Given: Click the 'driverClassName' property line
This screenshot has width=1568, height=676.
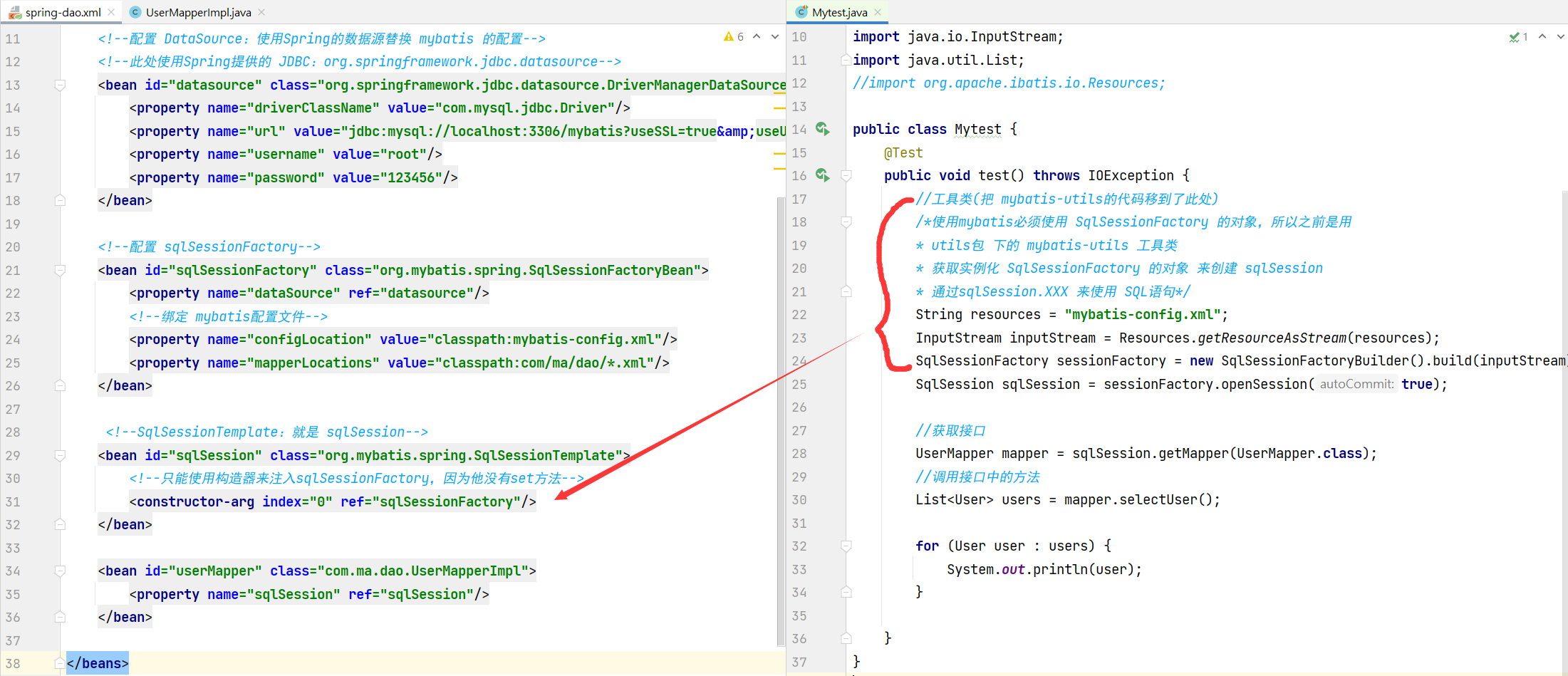Looking at the screenshot, I should coord(380,108).
